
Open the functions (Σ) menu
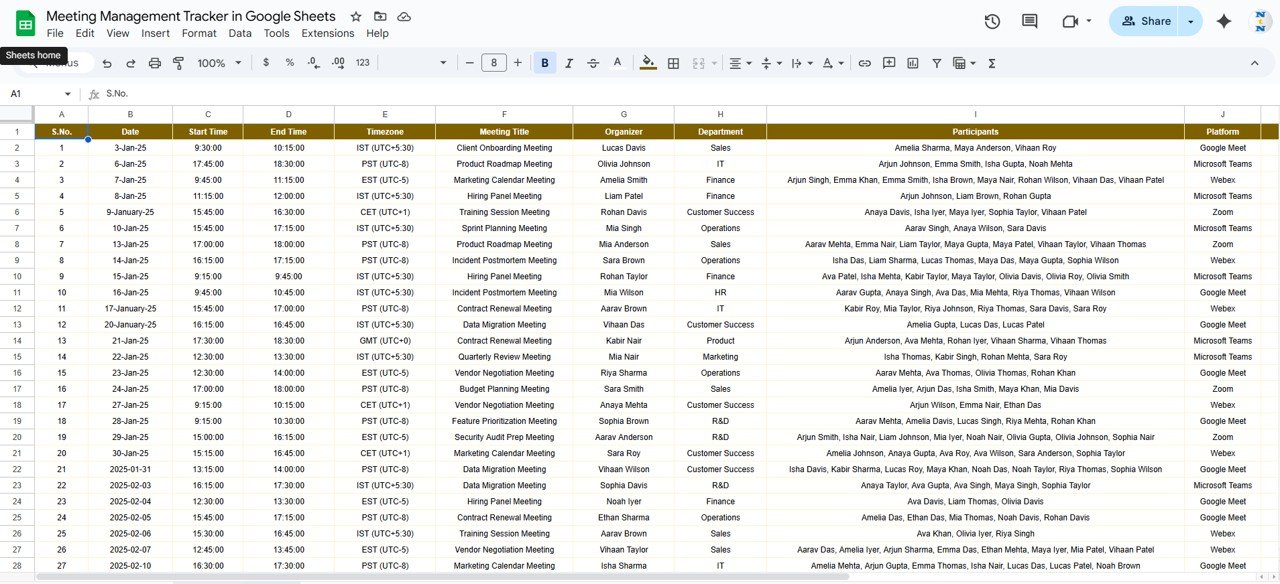click(x=991, y=62)
